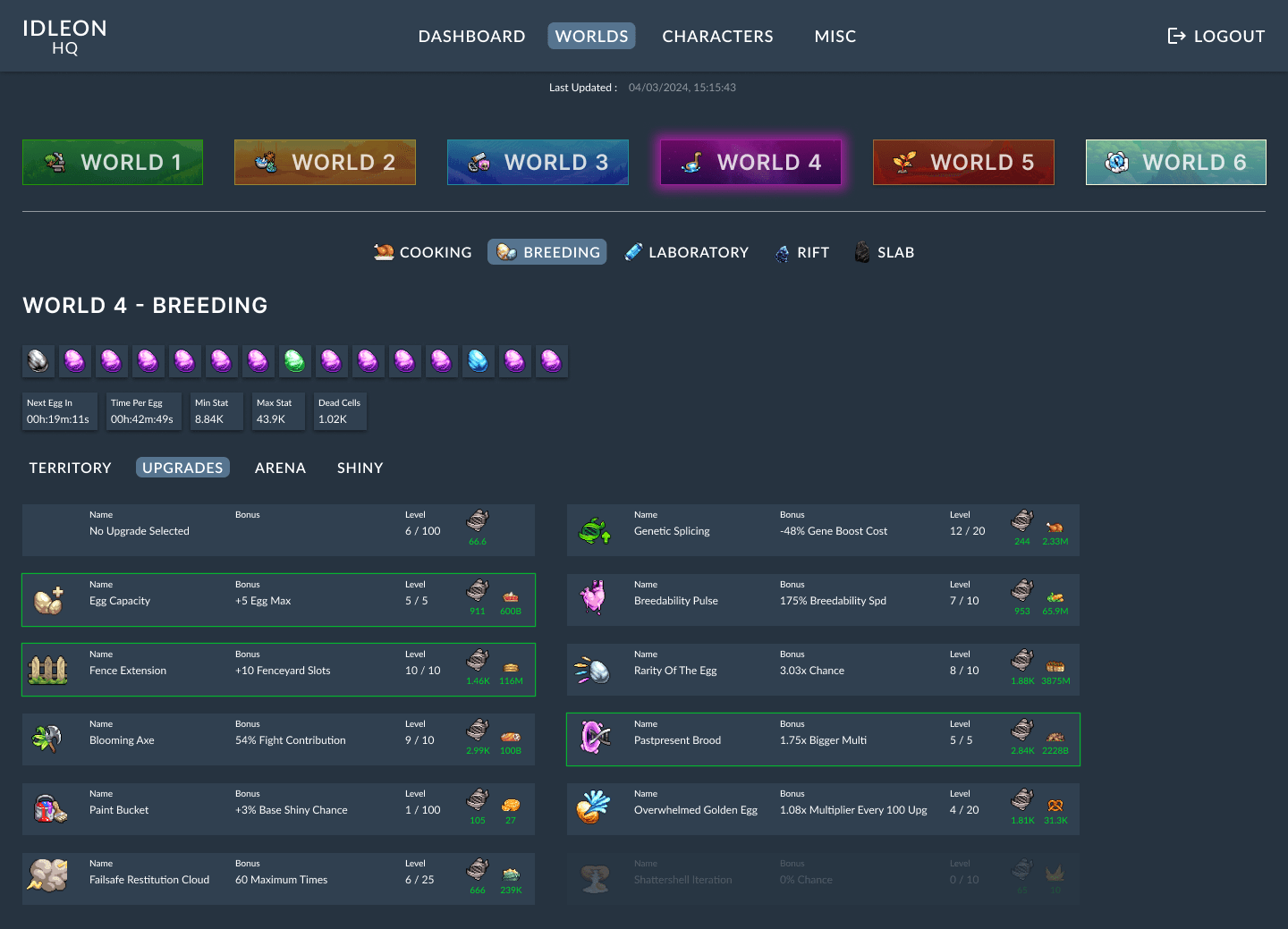Open the Shiny tab
The image size is (1288, 929).
pyautogui.click(x=360, y=468)
